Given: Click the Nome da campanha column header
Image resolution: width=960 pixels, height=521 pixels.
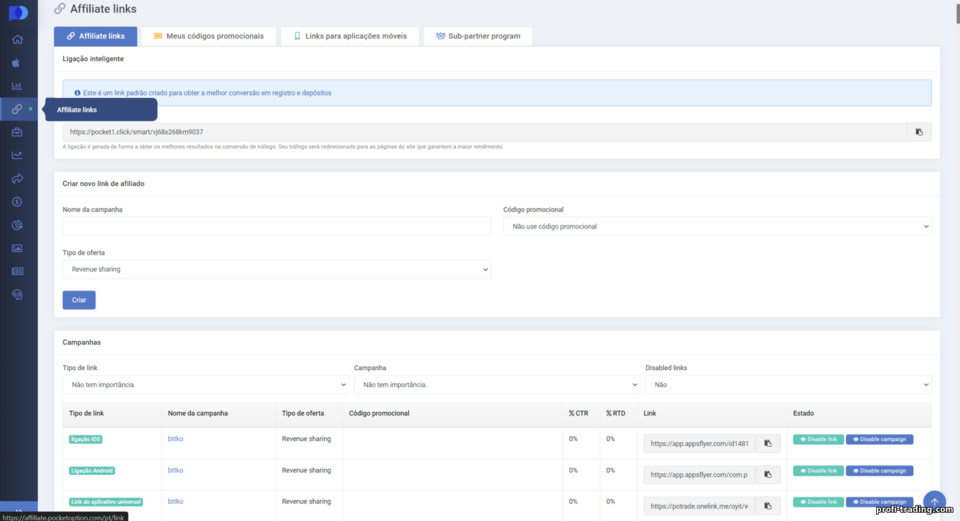Looking at the screenshot, I should pyautogui.click(x=198, y=413).
